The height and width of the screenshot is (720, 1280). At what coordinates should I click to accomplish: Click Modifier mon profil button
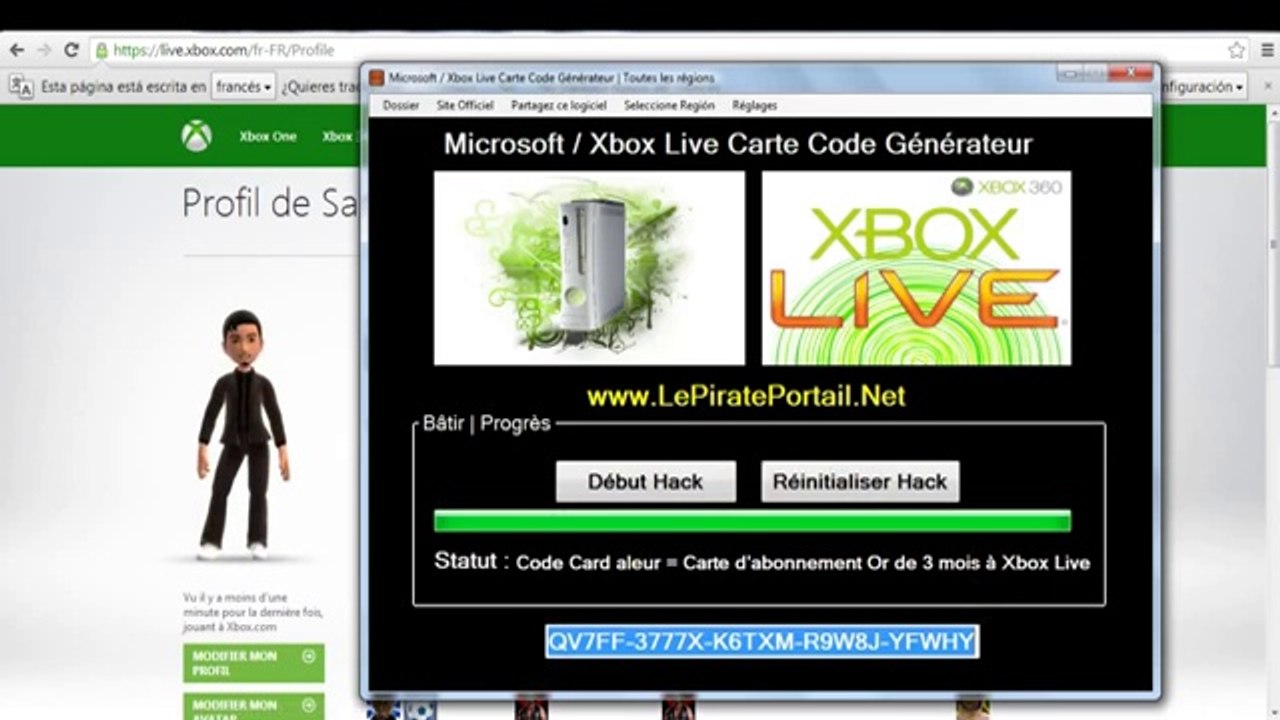(x=254, y=663)
